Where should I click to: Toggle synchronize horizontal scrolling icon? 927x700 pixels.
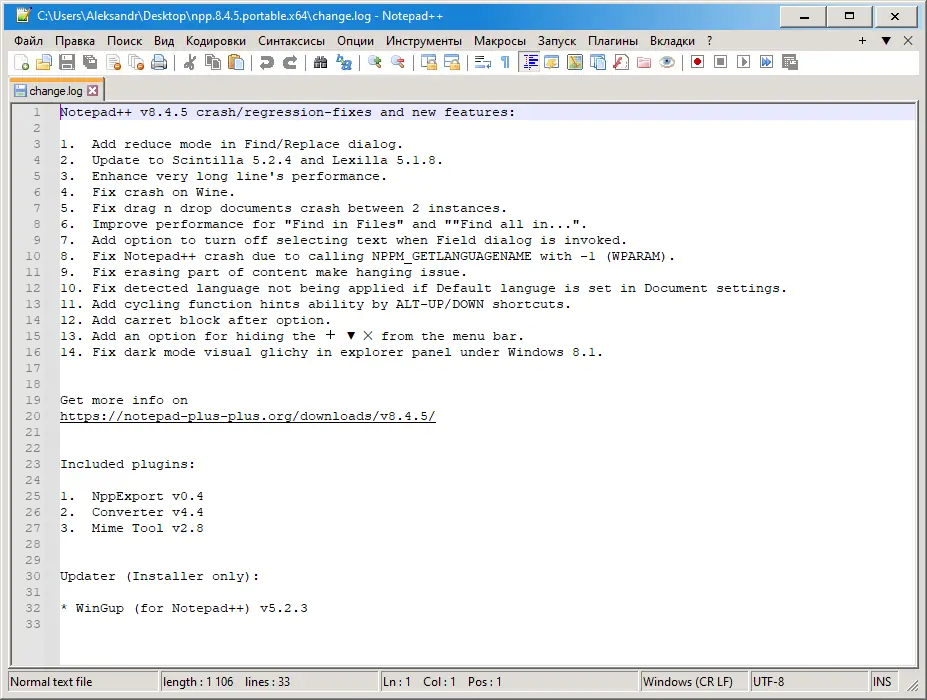coord(452,62)
